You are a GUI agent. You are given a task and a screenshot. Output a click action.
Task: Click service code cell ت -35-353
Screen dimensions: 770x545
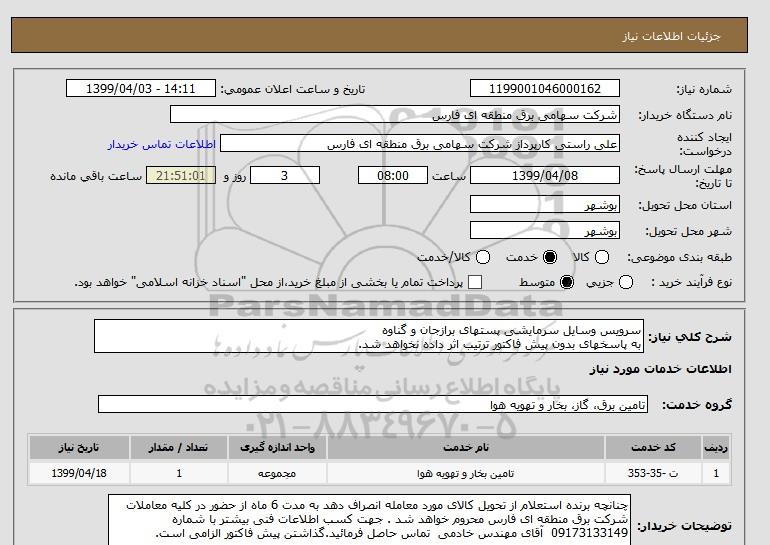654,473
